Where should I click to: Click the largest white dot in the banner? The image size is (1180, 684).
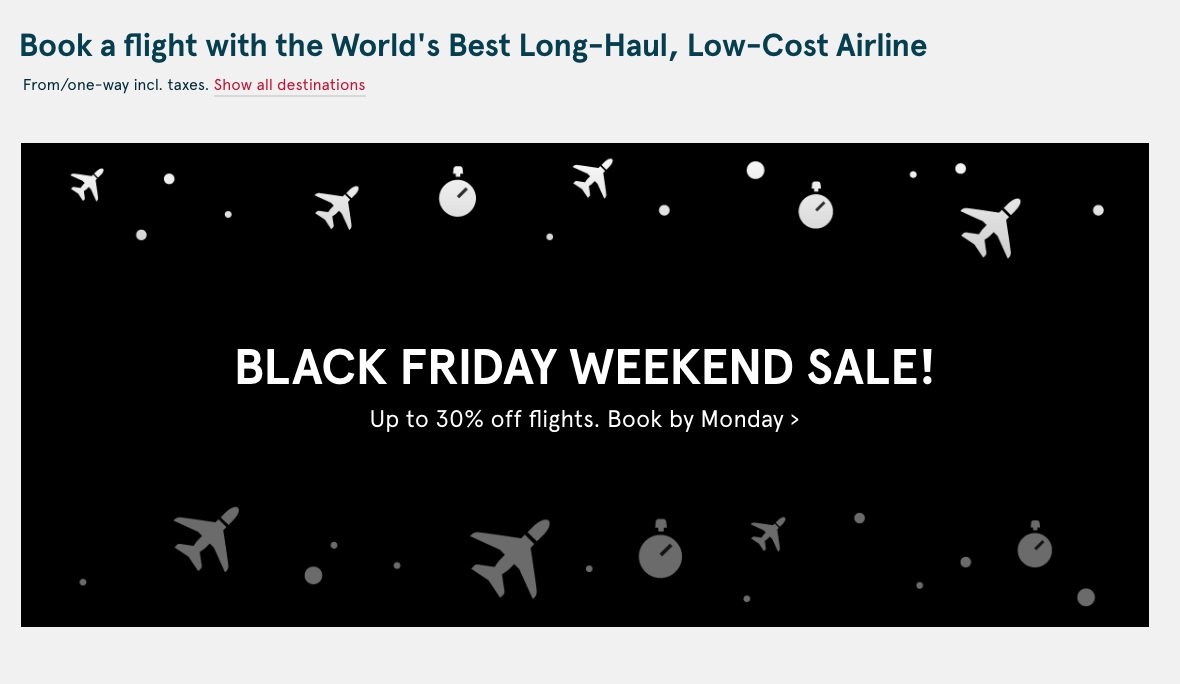[756, 170]
